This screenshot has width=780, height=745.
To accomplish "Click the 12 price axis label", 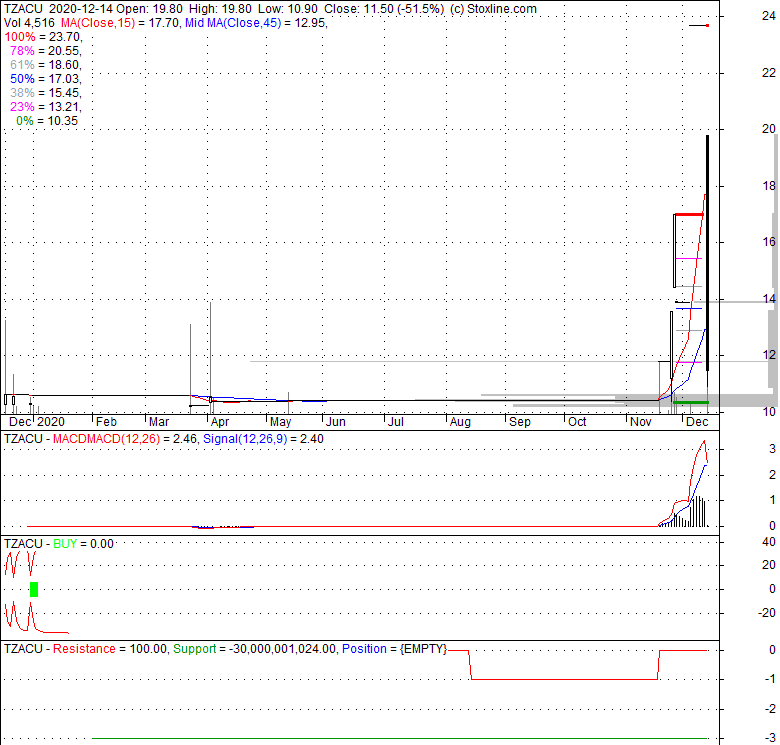I will (x=769, y=355).
